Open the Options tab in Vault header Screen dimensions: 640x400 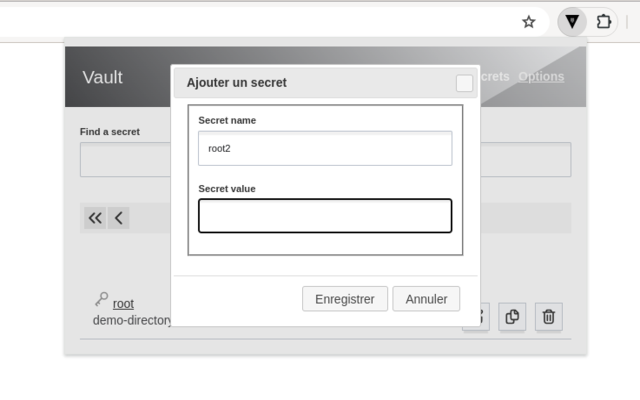click(x=541, y=76)
